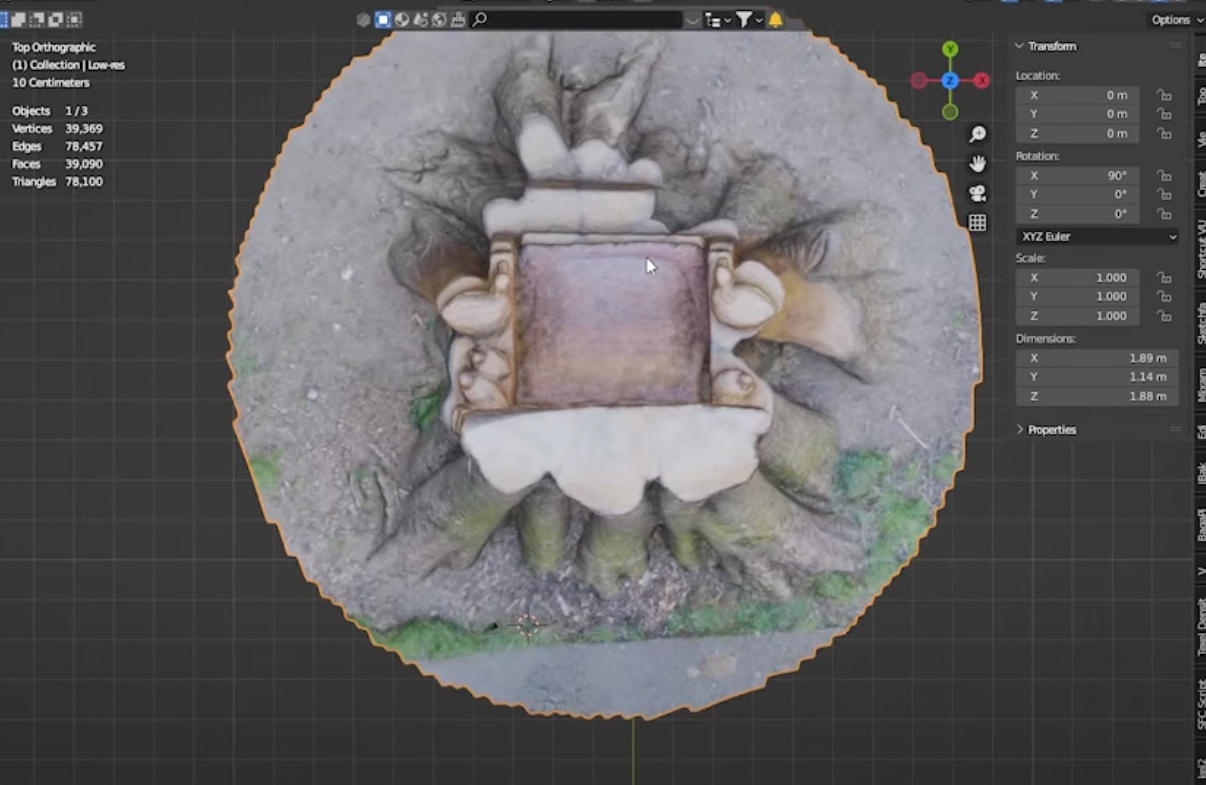Switch to the View sidebar tab
This screenshot has height=785, width=1206.
click(x=1200, y=139)
